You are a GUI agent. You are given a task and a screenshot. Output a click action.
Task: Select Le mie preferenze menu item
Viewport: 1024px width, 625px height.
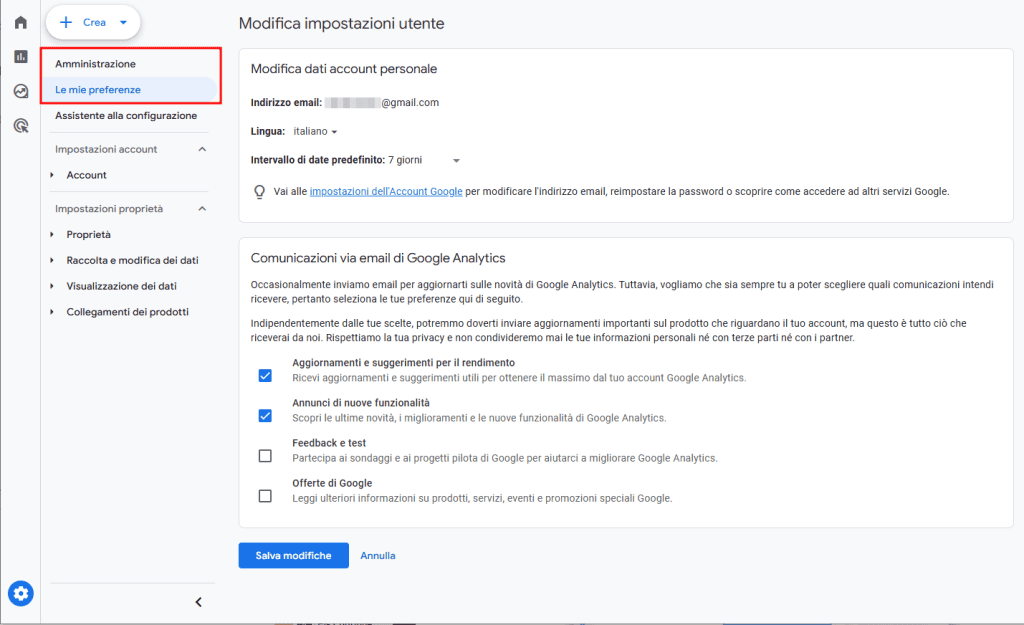click(131, 89)
